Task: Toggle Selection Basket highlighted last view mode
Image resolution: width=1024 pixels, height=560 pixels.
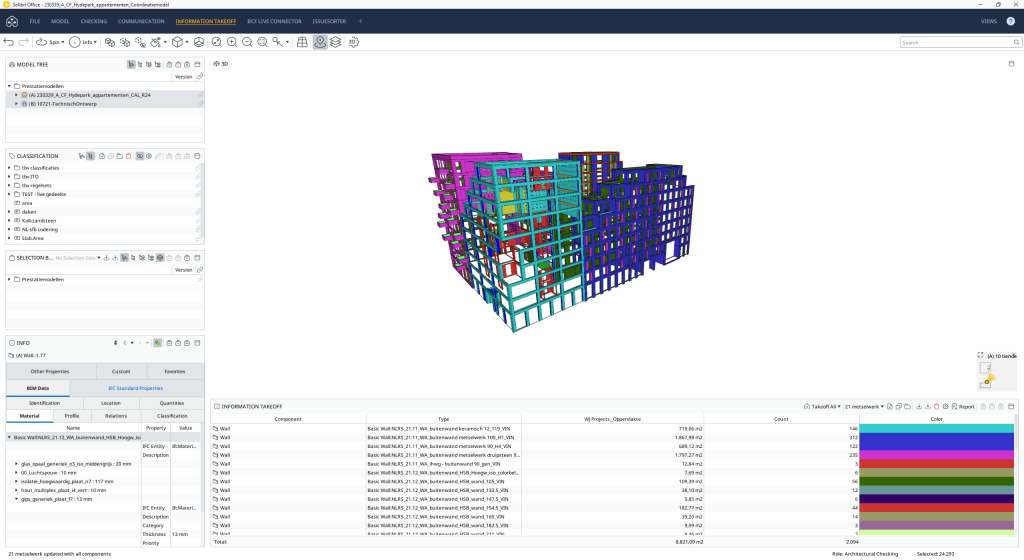Action: tap(160, 258)
